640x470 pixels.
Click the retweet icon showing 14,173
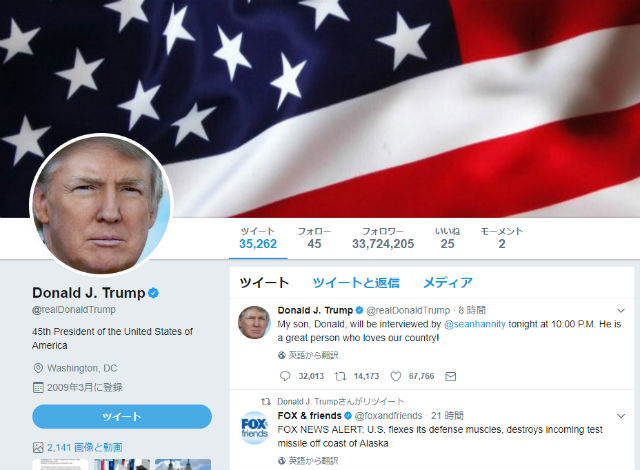click(x=340, y=376)
